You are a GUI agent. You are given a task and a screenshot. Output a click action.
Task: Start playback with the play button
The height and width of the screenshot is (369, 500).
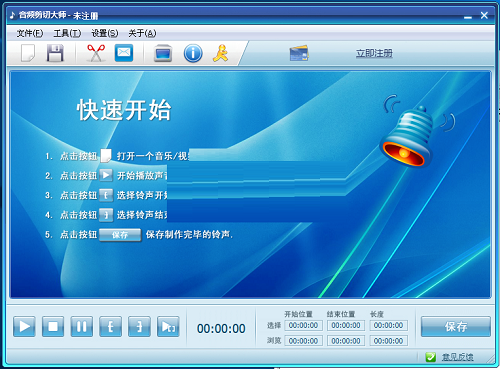(x=24, y=327)
